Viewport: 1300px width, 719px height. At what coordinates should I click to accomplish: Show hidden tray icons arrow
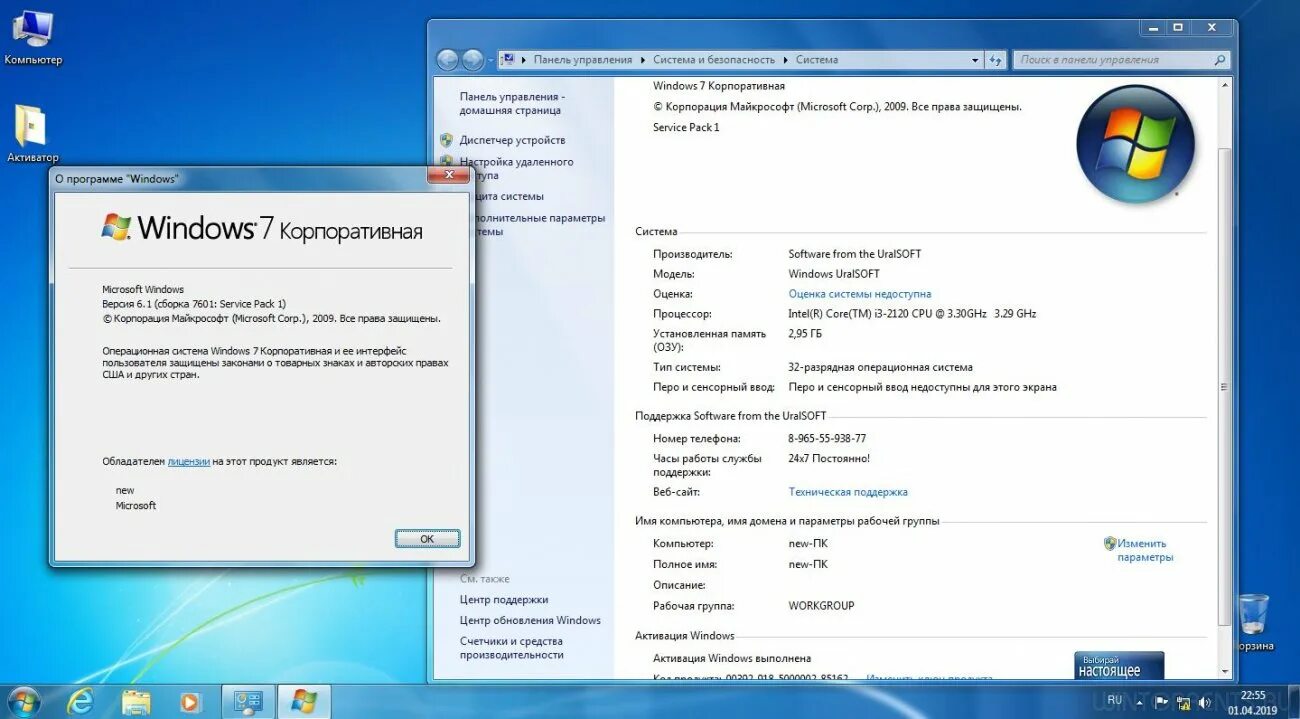point(1141,702)
